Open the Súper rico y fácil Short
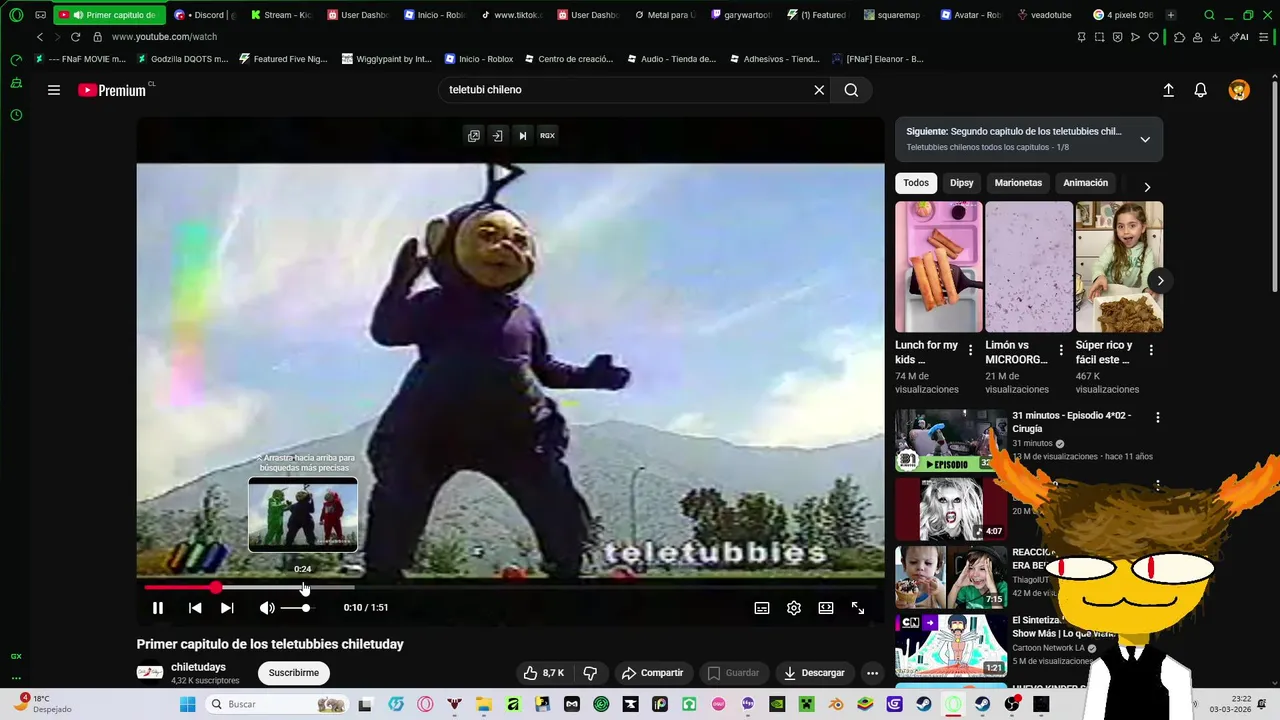 (1119, 267)
